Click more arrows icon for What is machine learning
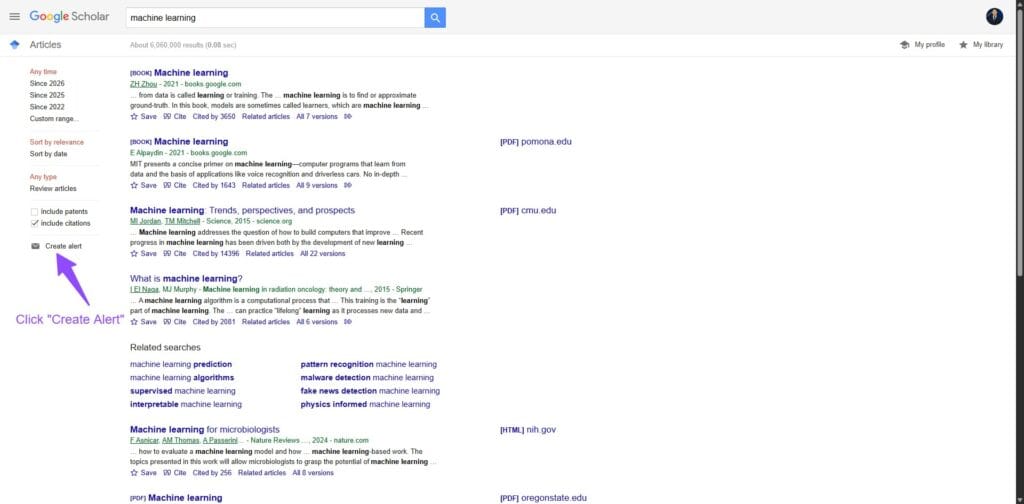This screenshot has width=1024, height=504. (x=348, y=322)
